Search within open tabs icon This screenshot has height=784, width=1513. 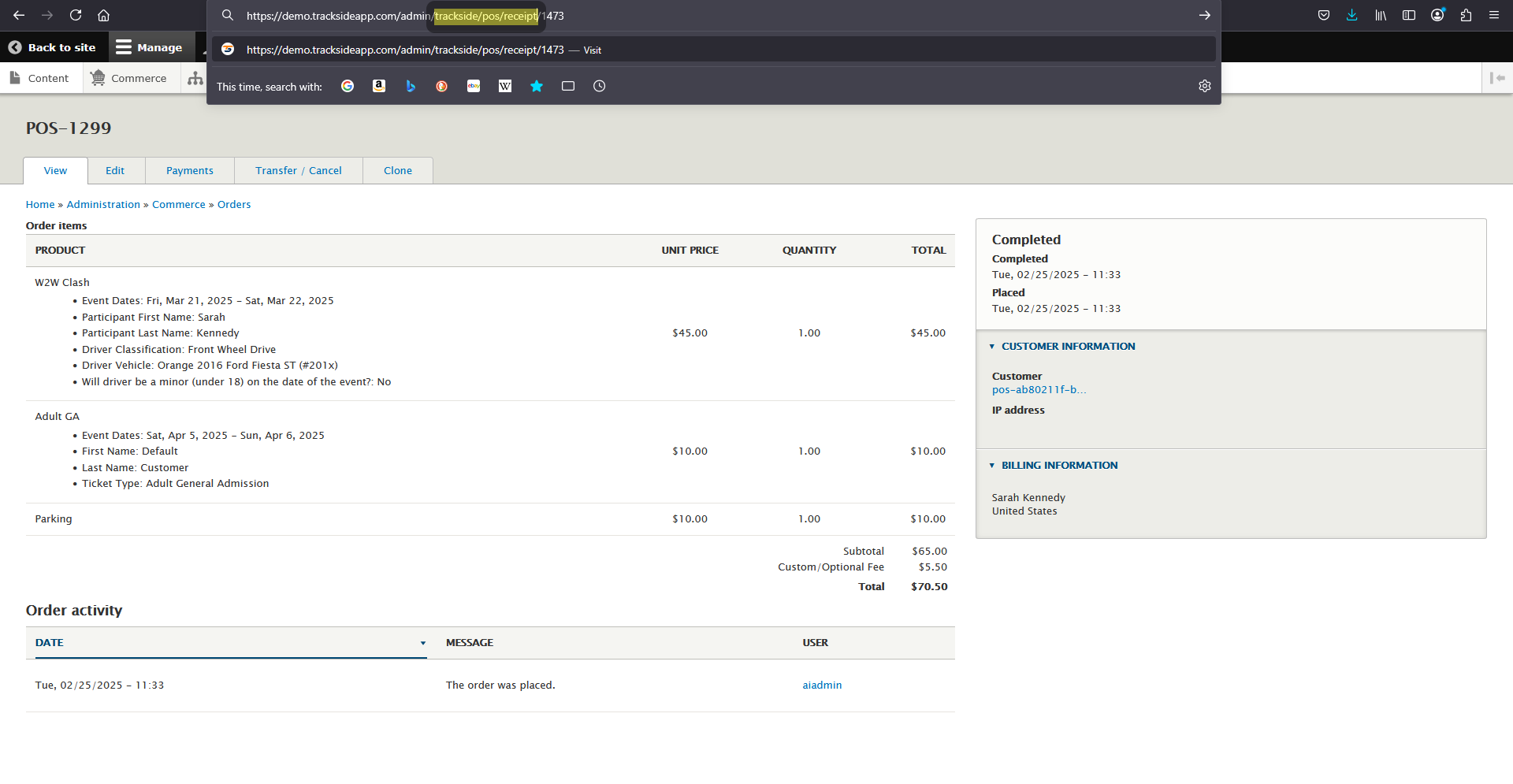(x=568, y=86)
